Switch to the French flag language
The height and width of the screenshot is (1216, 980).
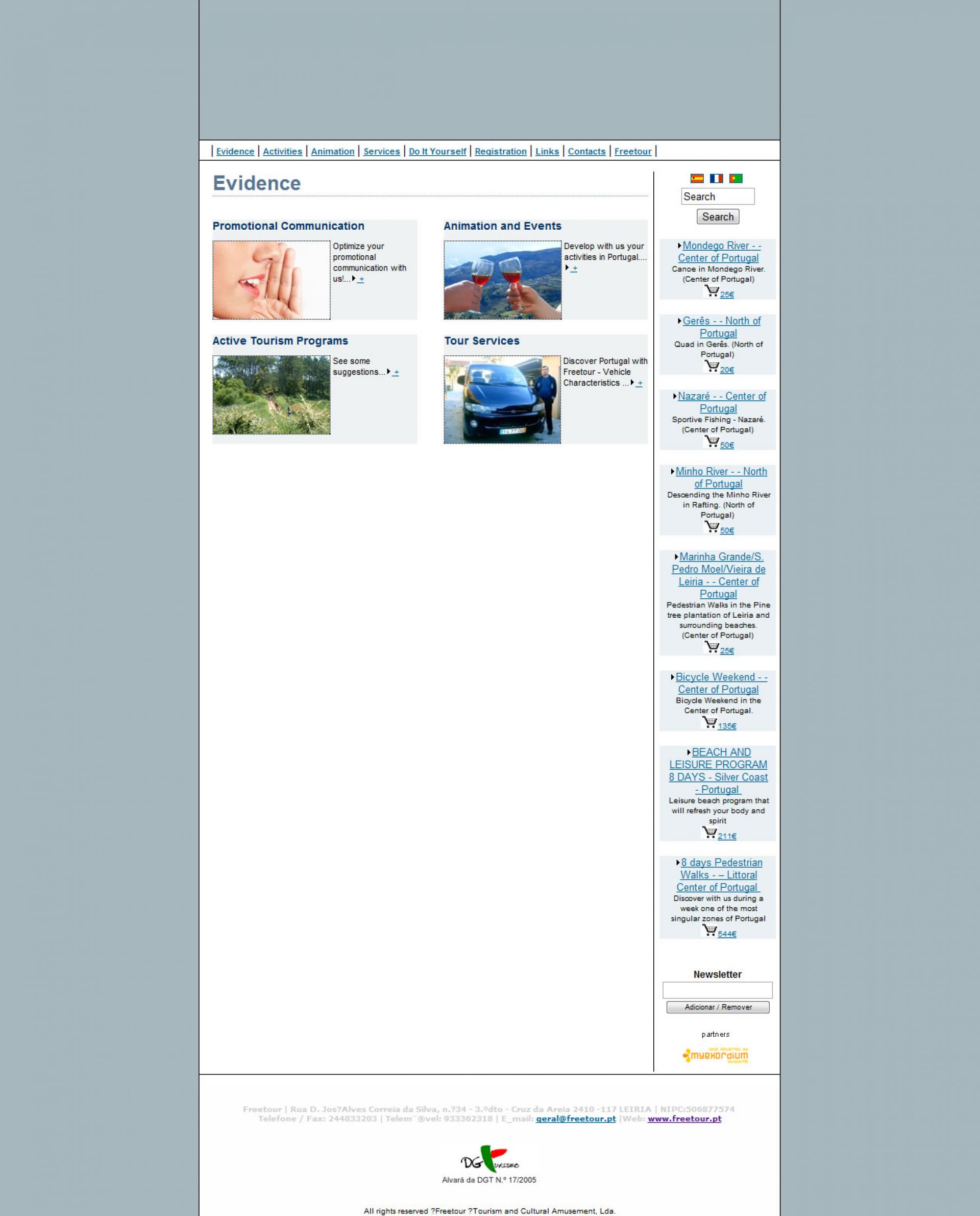(x=716, y=178)
